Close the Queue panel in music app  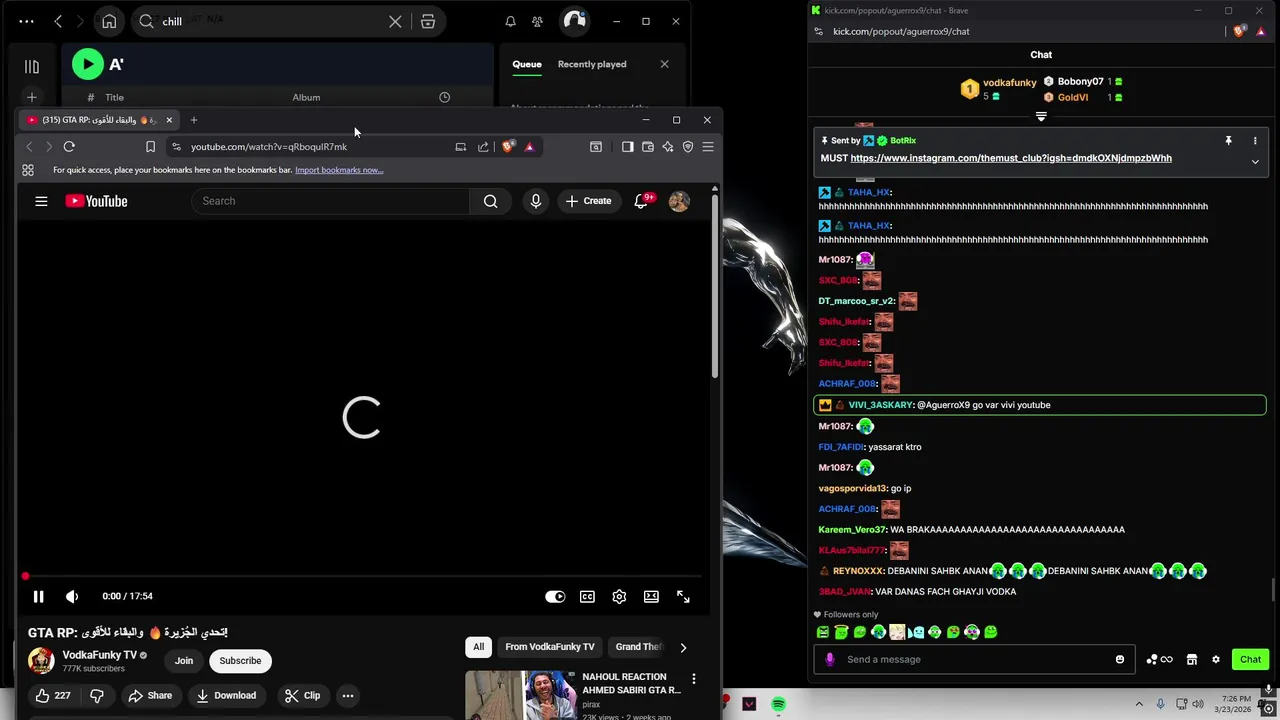664,64
